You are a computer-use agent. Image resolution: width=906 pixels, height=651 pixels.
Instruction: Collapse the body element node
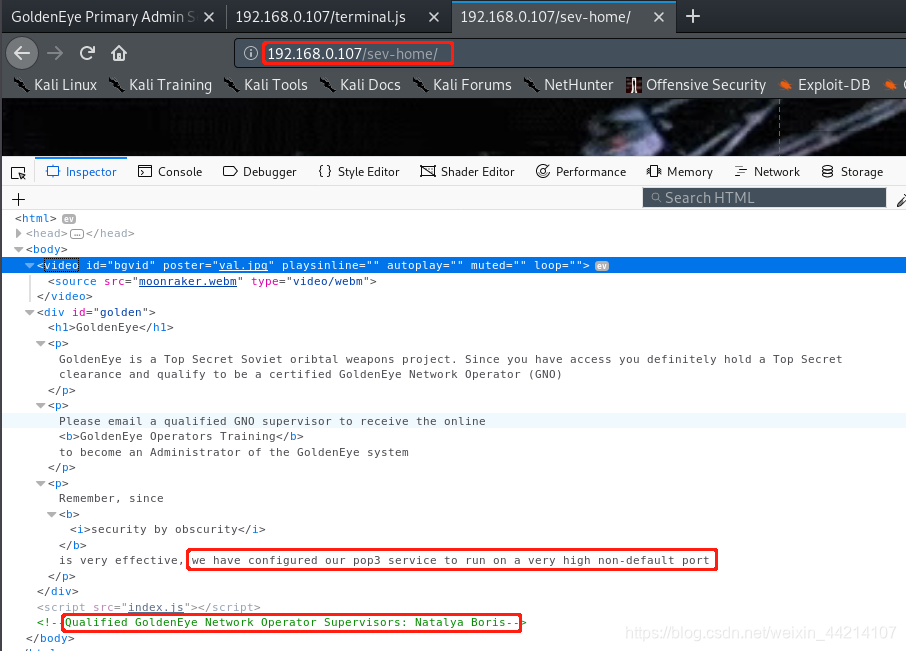point(18,250)
